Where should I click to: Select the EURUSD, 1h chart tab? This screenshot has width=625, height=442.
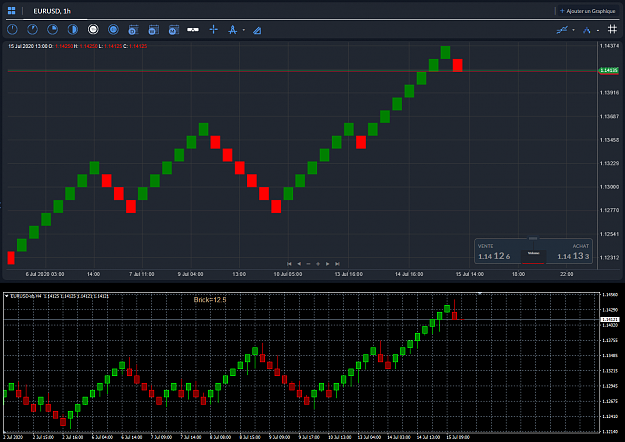(x=52, y=11)
